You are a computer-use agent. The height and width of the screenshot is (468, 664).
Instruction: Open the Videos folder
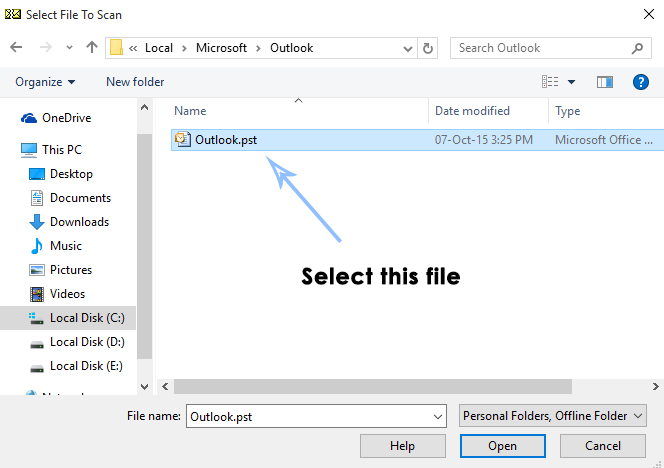click(x=57, y=294)
